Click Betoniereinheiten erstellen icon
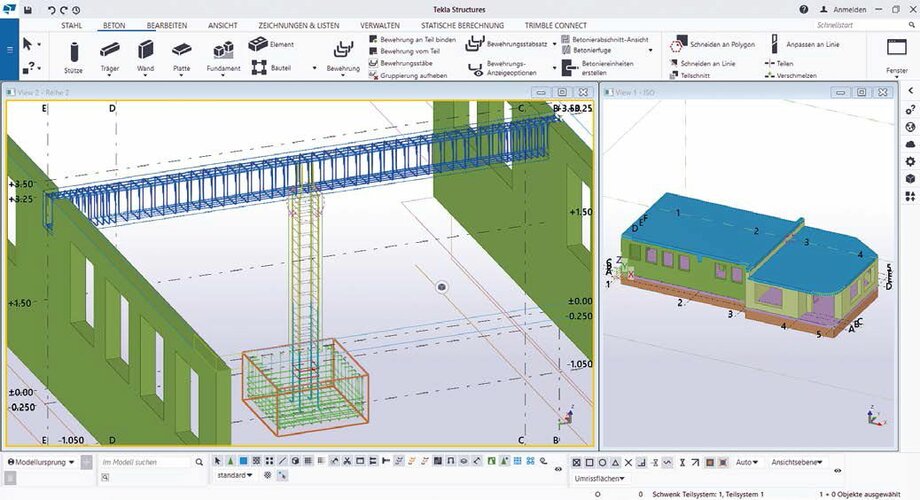 [x=569, y=68]
